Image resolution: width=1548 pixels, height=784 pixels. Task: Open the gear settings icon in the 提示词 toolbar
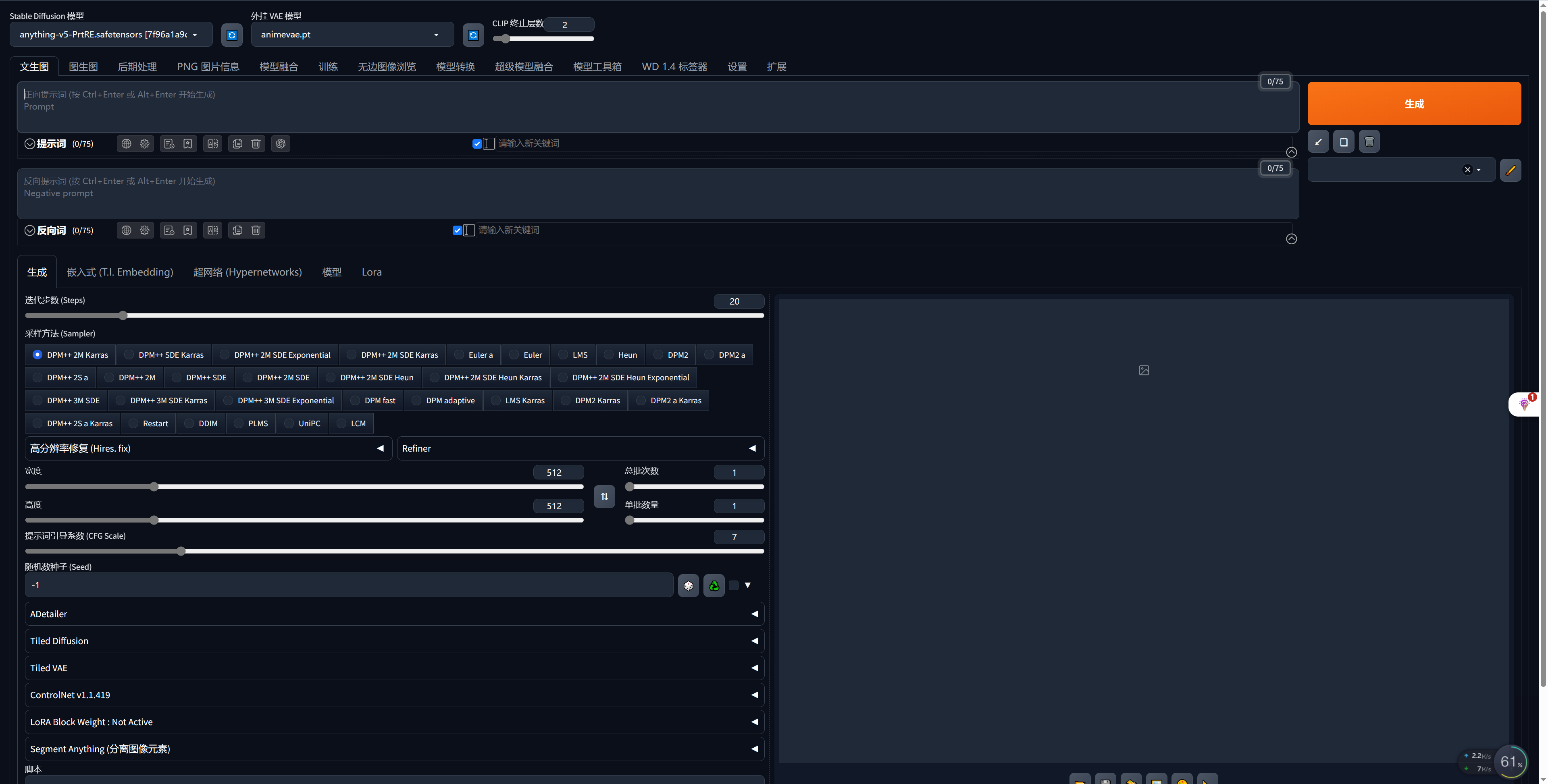[145, 143]
